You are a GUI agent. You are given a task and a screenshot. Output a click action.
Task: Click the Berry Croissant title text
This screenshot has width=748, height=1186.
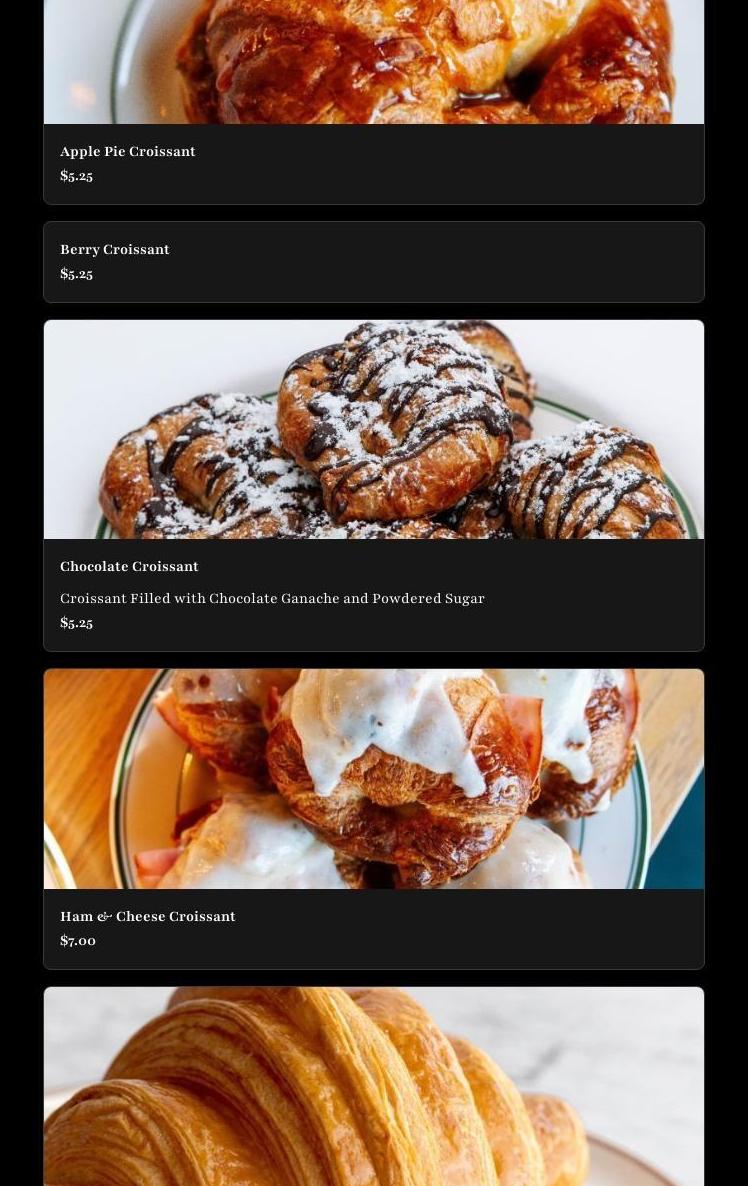pyautogui.click(x=115, y=250)
